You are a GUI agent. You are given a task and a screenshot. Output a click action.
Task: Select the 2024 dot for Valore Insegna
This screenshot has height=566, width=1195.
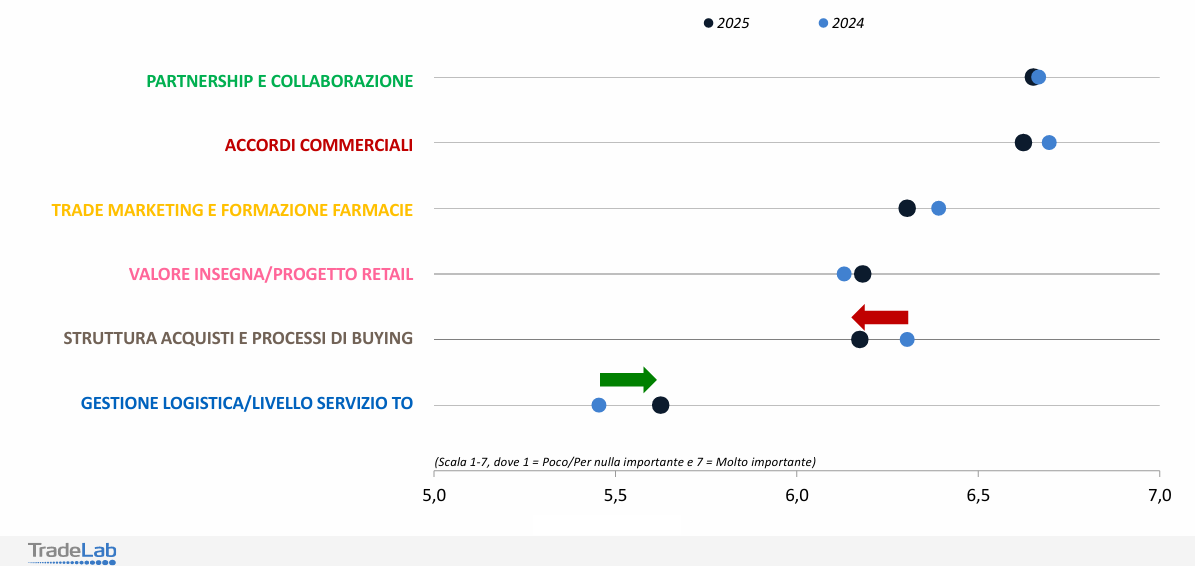click(844, 274)
